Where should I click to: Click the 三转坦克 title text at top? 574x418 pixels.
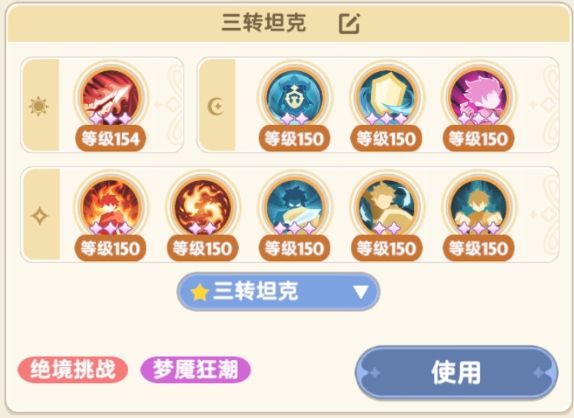pyautogui.click(x=264, y=23)
